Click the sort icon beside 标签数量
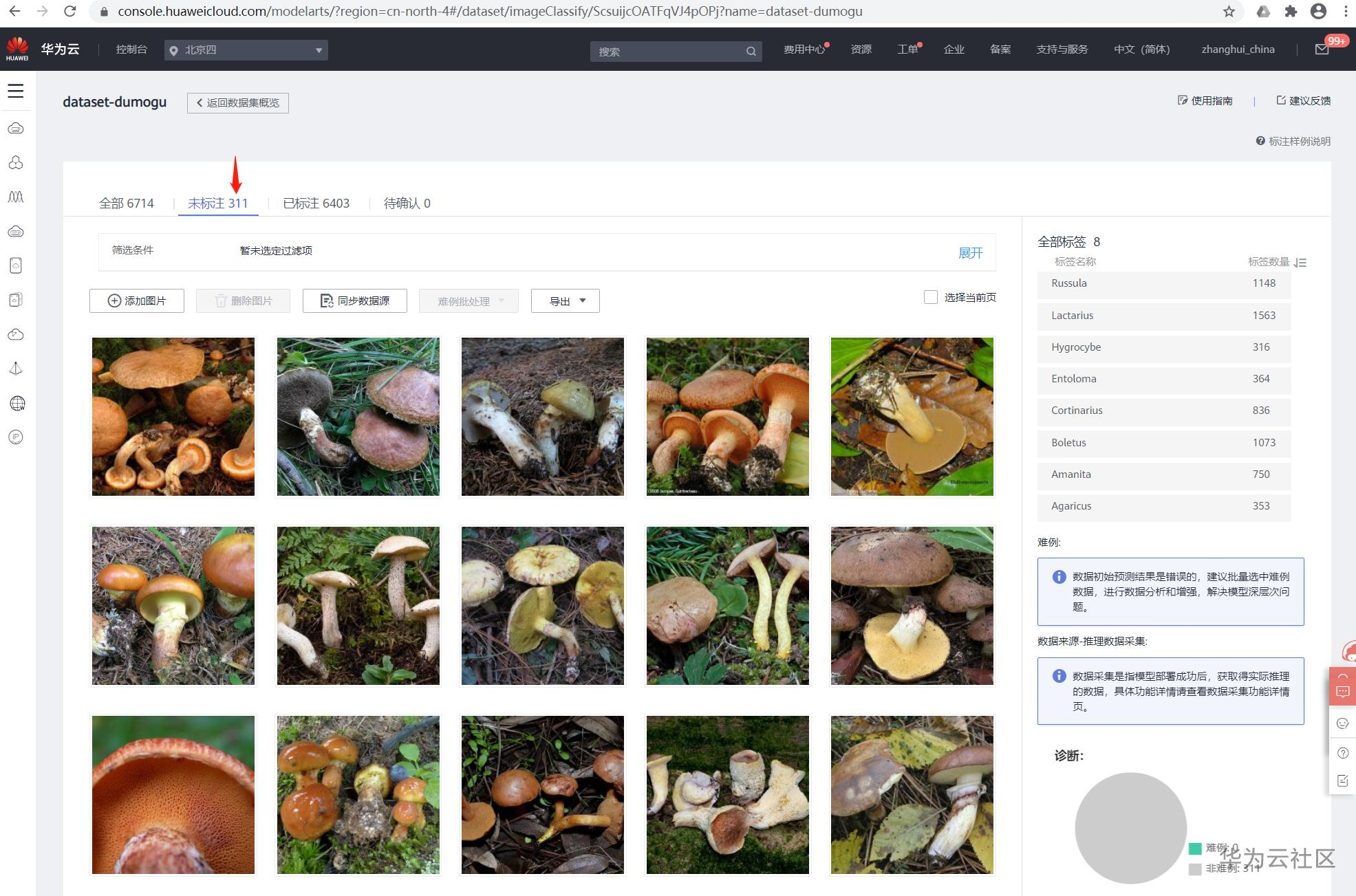1356x896 pixels. click(1300, 262)
